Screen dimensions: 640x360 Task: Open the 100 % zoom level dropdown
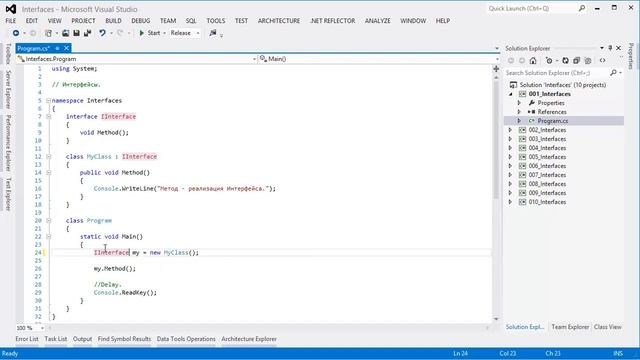tap(42, 328)
